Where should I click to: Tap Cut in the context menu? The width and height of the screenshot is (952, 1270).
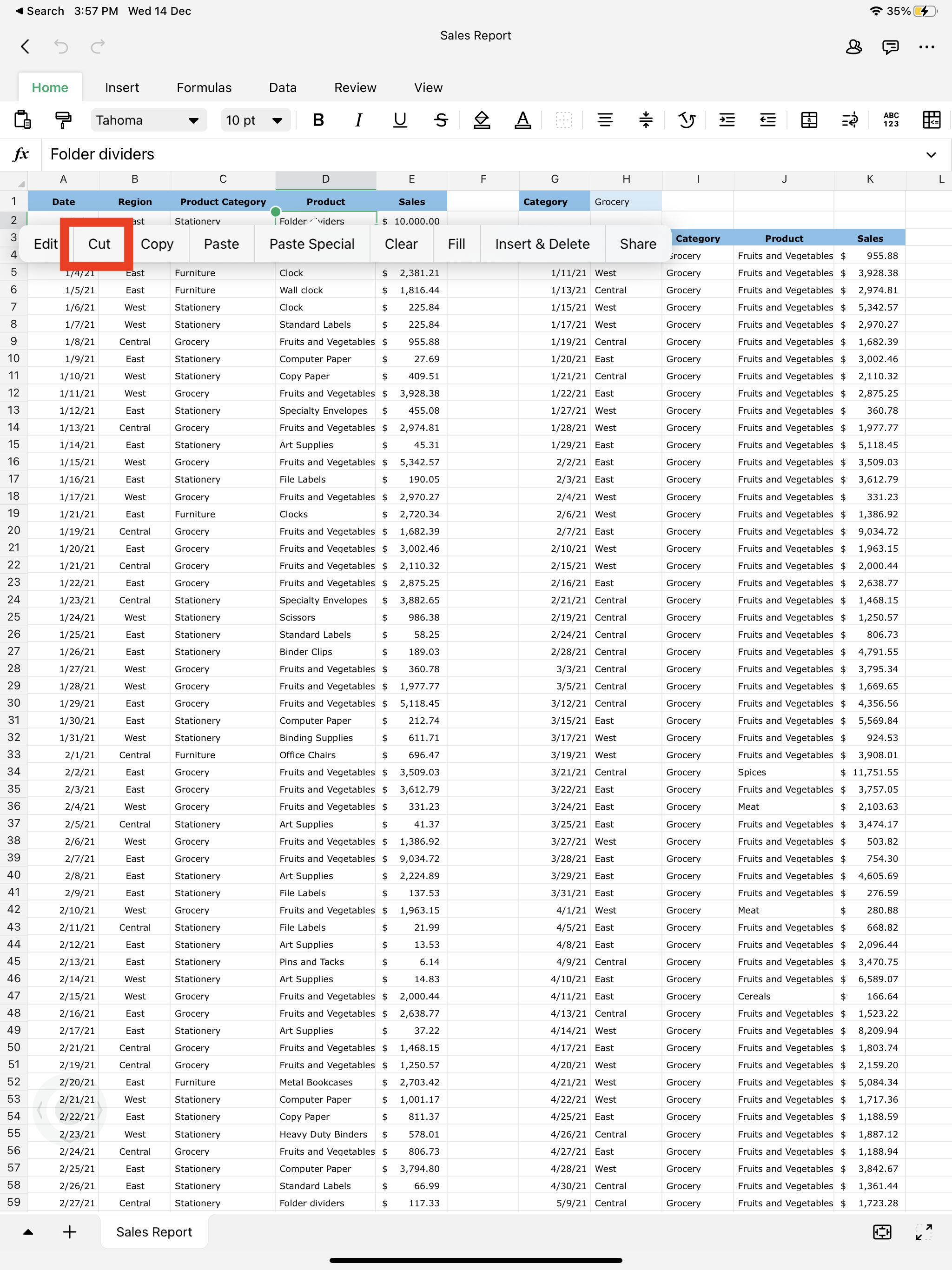tap(99, 244)
